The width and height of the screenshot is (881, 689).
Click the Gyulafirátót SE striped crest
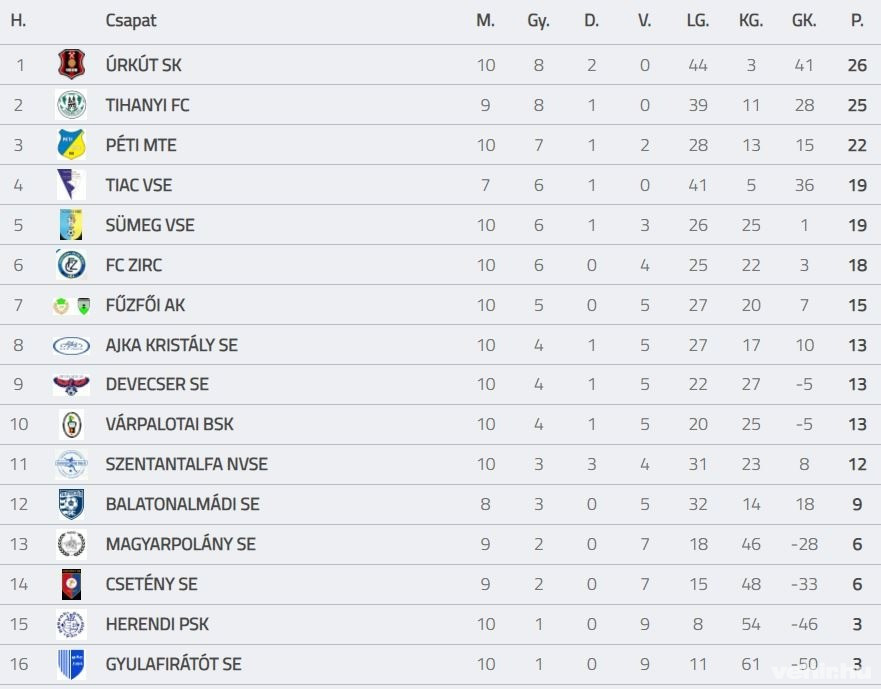(x=71, y=664)
